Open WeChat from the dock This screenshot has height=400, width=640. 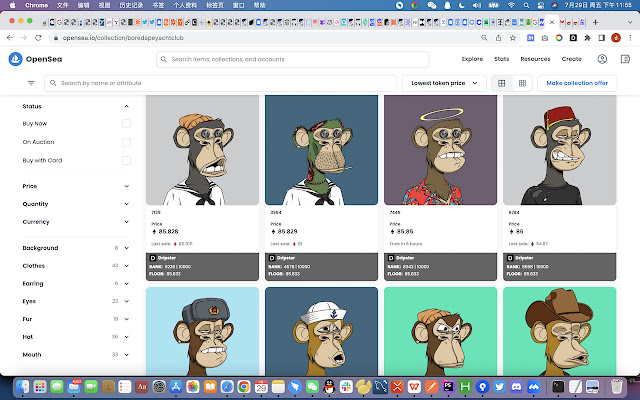pos(312,386)
